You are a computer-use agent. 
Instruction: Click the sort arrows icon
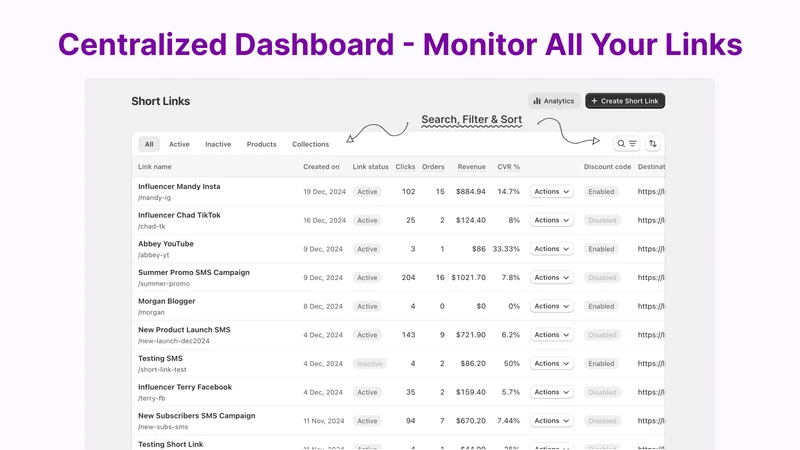click(x=653, y=144)
